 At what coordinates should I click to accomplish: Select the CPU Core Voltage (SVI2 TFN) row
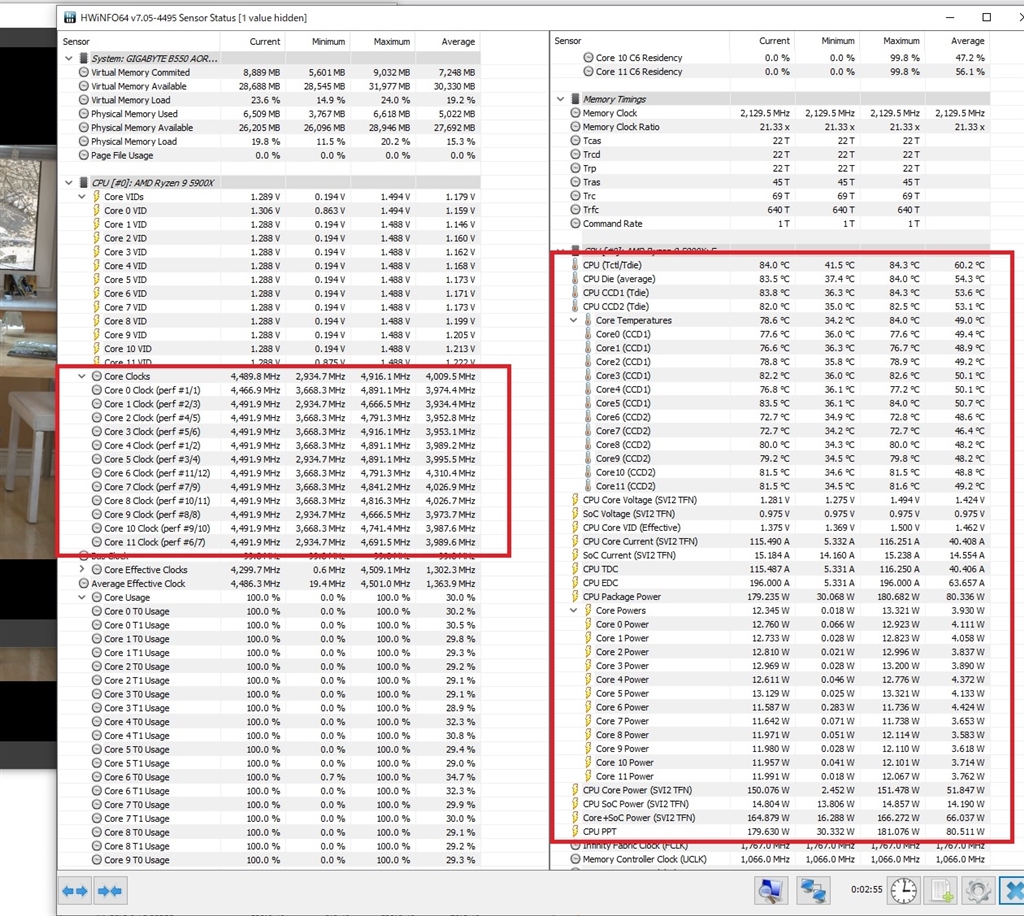(771, 499)
